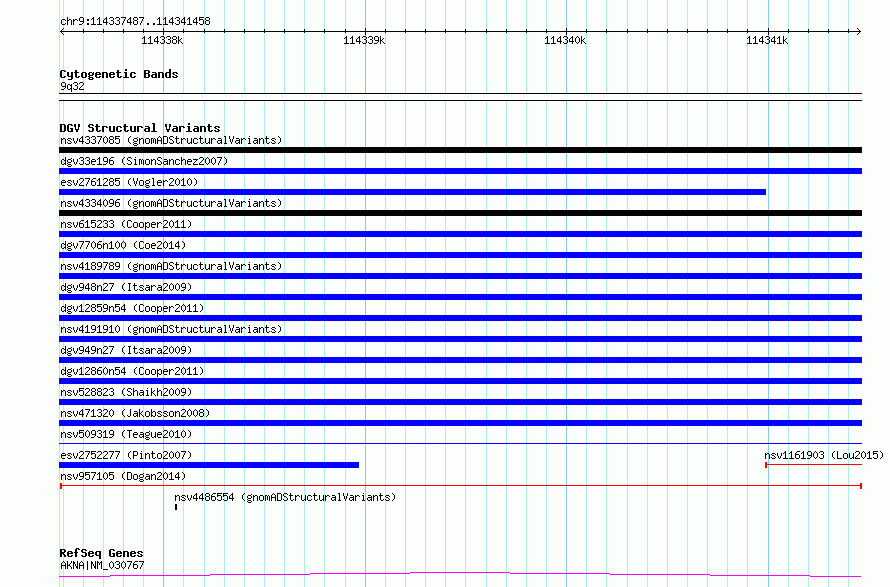The image size is (890, 587).
Task: Select the nsv471320 Jakobsson2008 variant
Action: (460, 423)
